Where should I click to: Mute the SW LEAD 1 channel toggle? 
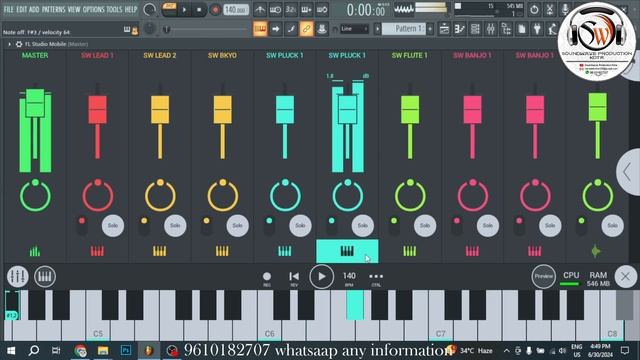(82, 225)
